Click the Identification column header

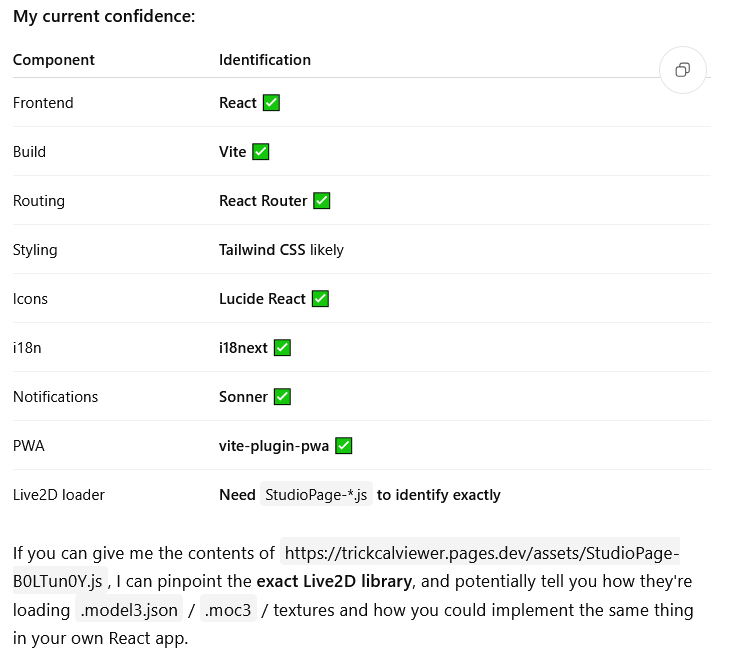tap(265, 60)
